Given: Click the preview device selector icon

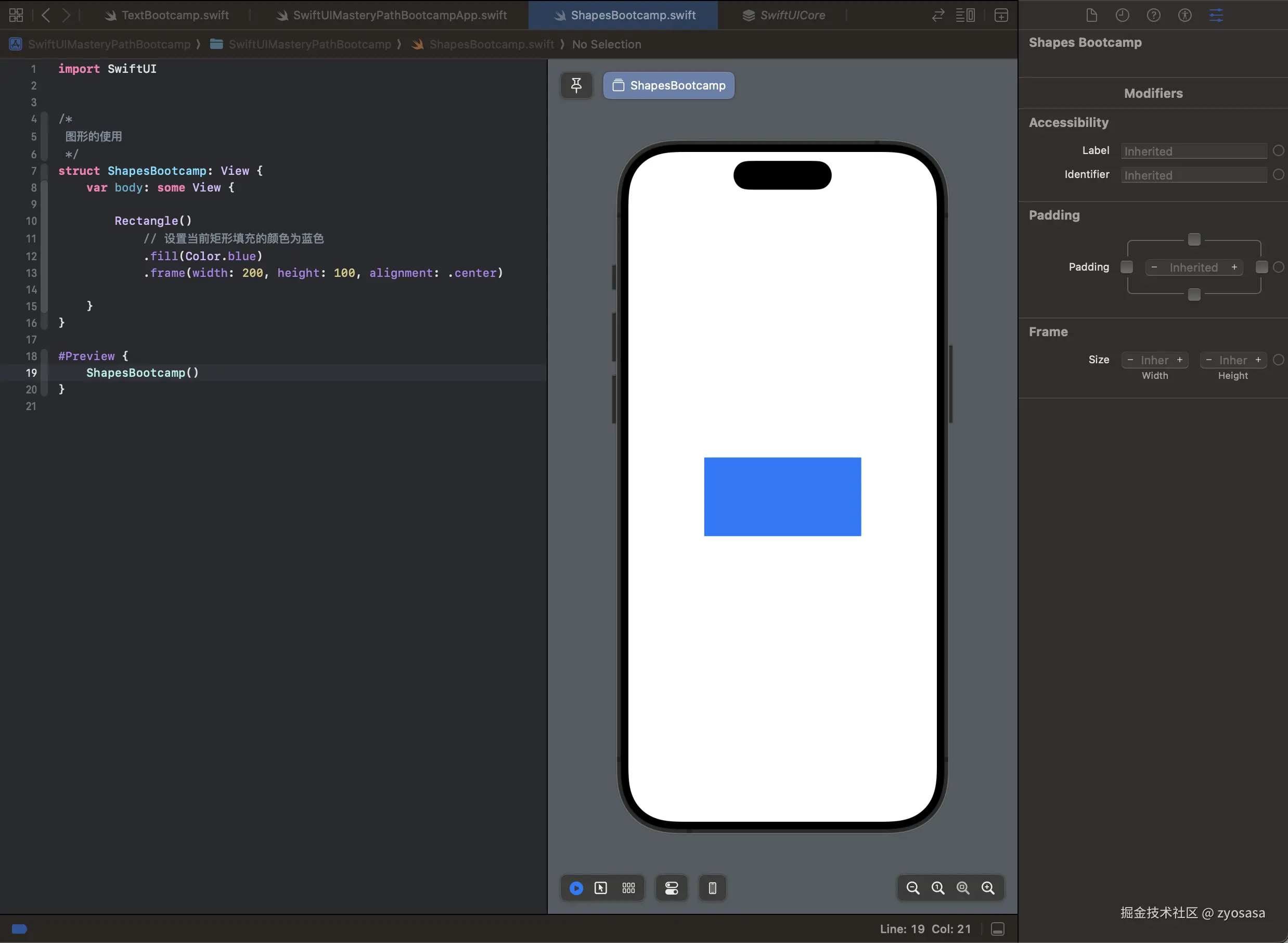Looking at the screenshot, I should click(713, 888).
